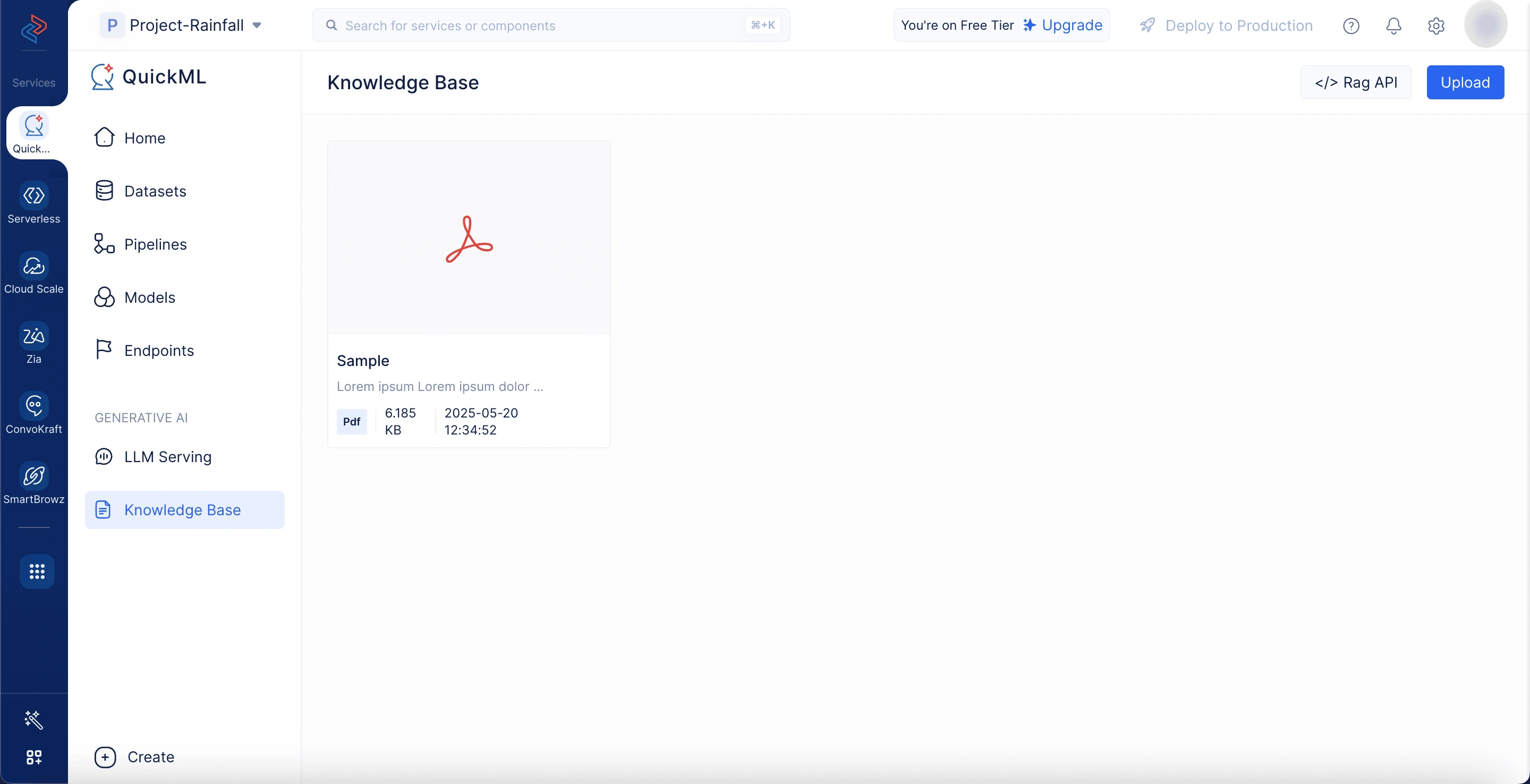The width and height of the screenshot is (1530, 784).
Task: Click the magic wand icon in sidebar
Action: tap(34, 719)
